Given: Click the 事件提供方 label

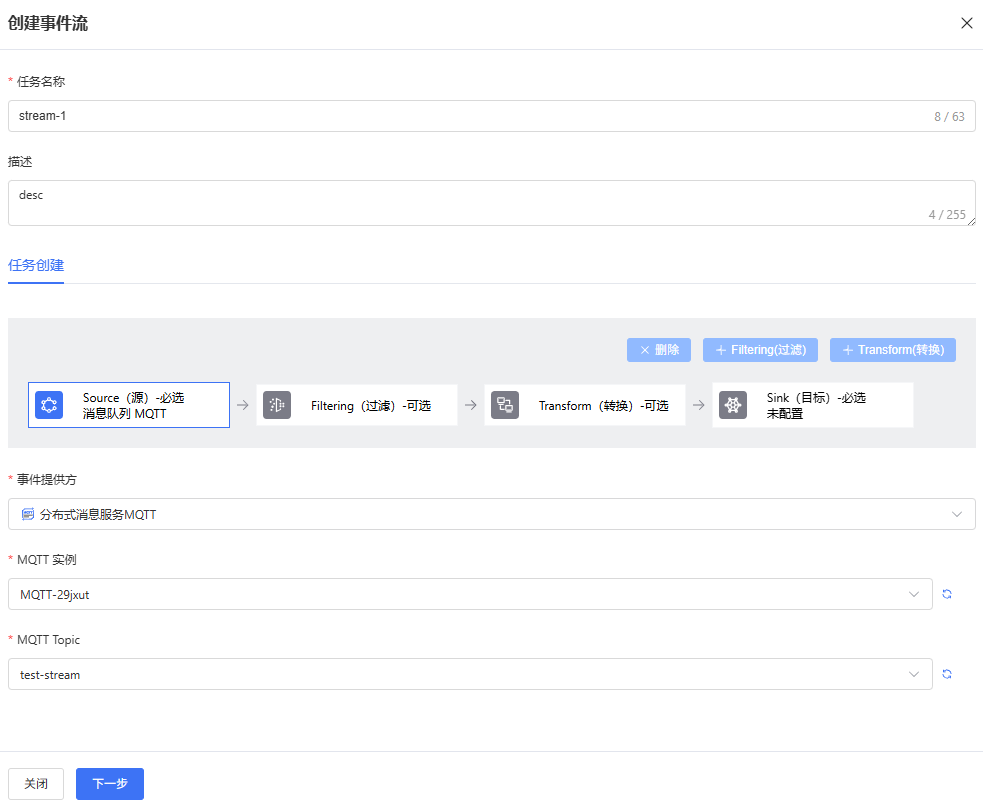Looking at the screenshot, I should coord(46,480).
